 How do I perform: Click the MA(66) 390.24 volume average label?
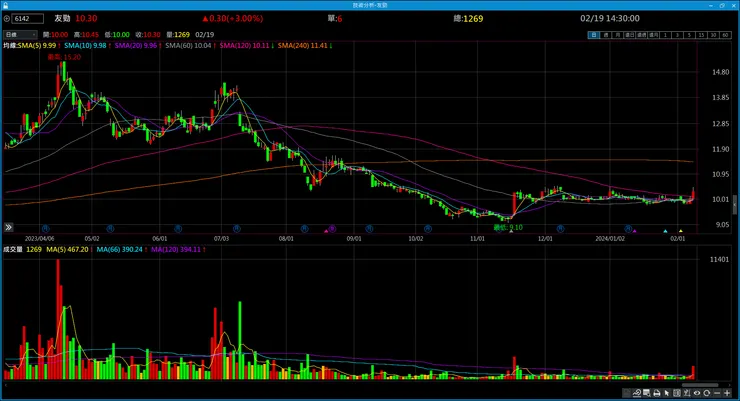(x=119, y=250)
